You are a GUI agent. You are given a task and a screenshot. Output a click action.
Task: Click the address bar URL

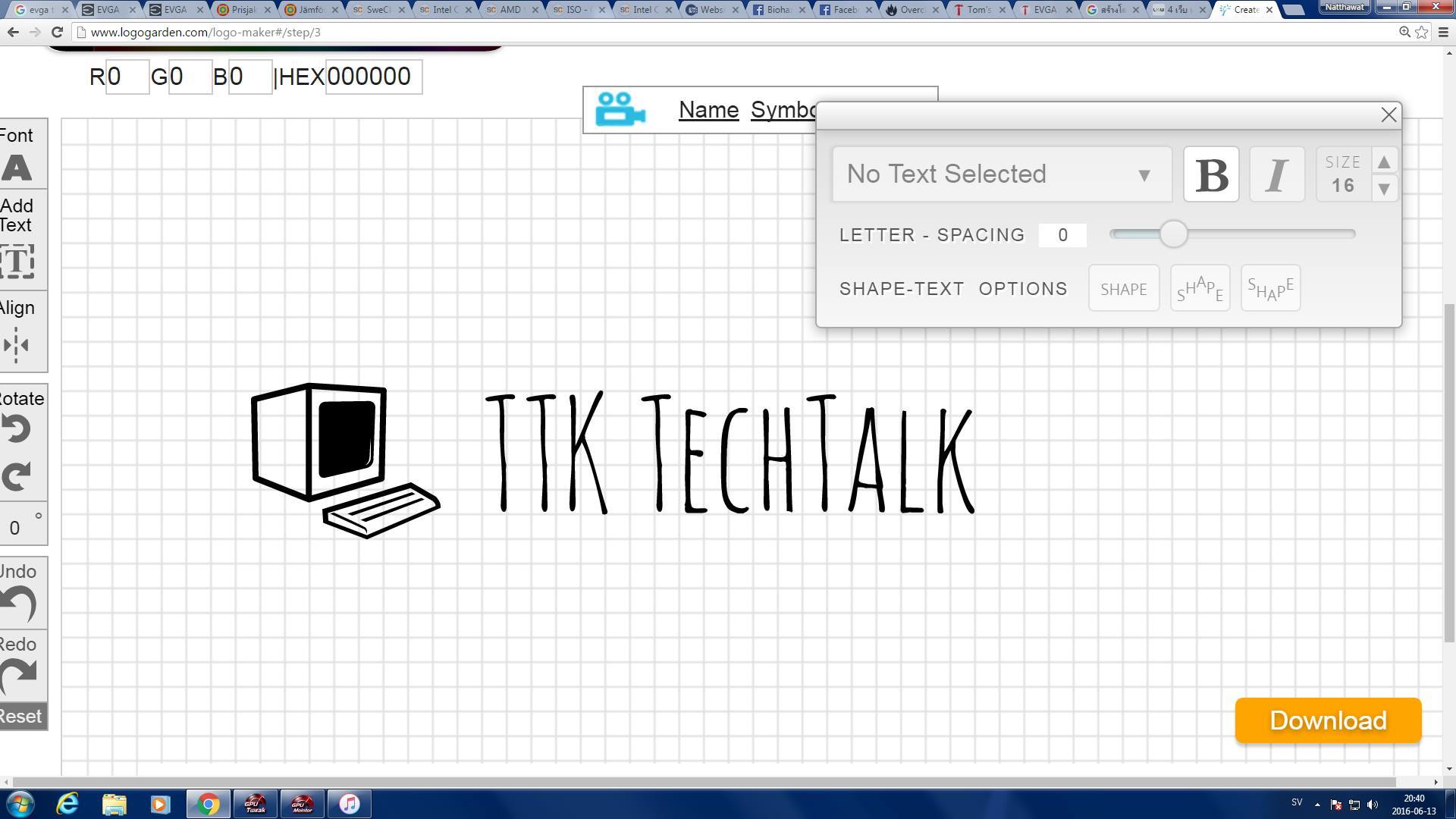(x=206, y=33)
